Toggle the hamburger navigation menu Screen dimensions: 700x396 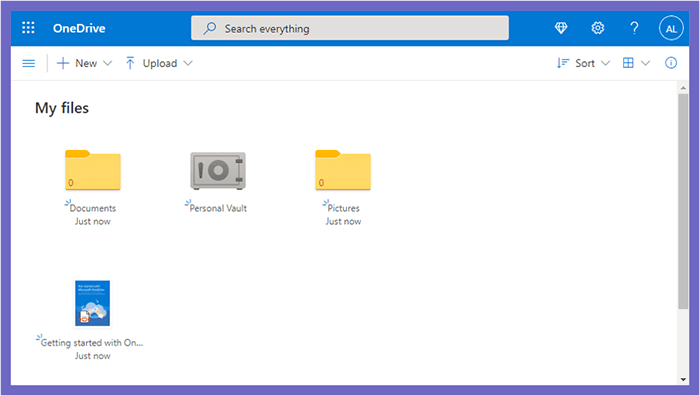pyautogui.click(x=29, y=63)
